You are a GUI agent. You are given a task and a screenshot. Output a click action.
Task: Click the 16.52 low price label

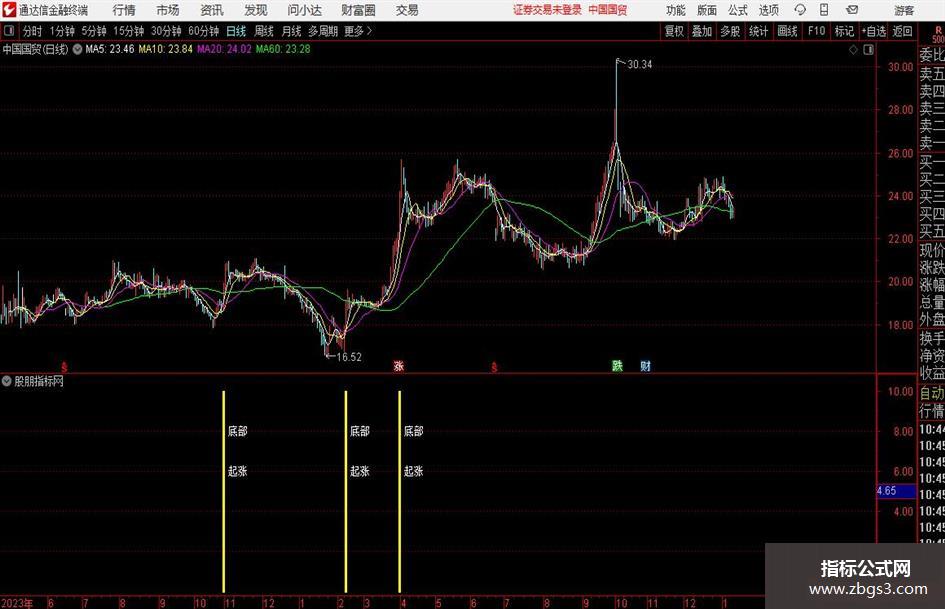click(349, 357)
